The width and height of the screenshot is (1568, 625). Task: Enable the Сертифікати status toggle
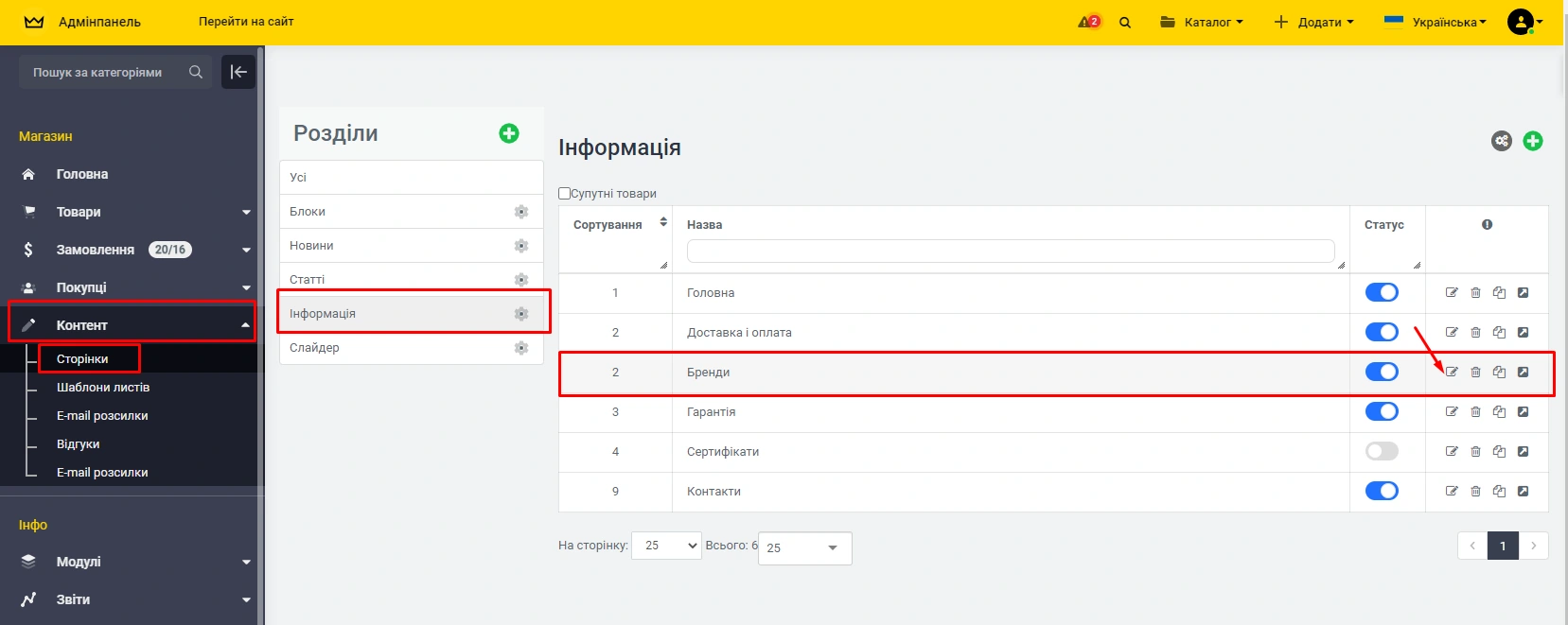pyautogui.click(x=1382, y=452)
